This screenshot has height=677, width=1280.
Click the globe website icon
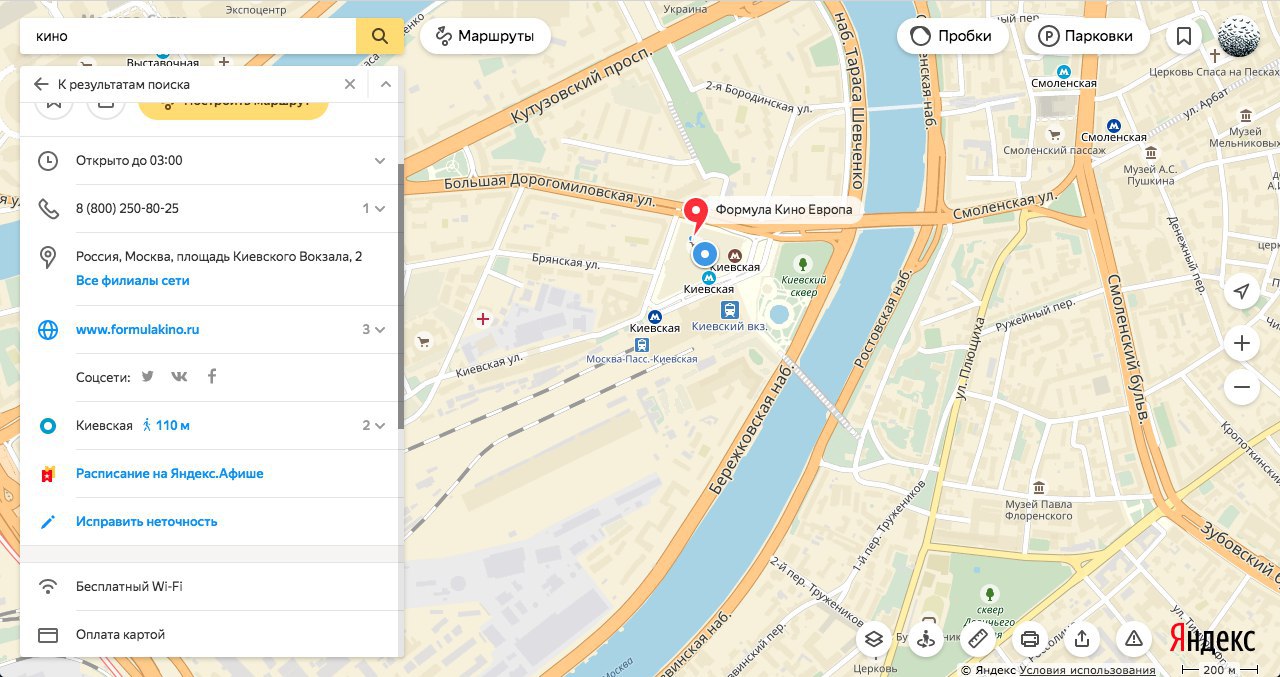tap(47, 329)
